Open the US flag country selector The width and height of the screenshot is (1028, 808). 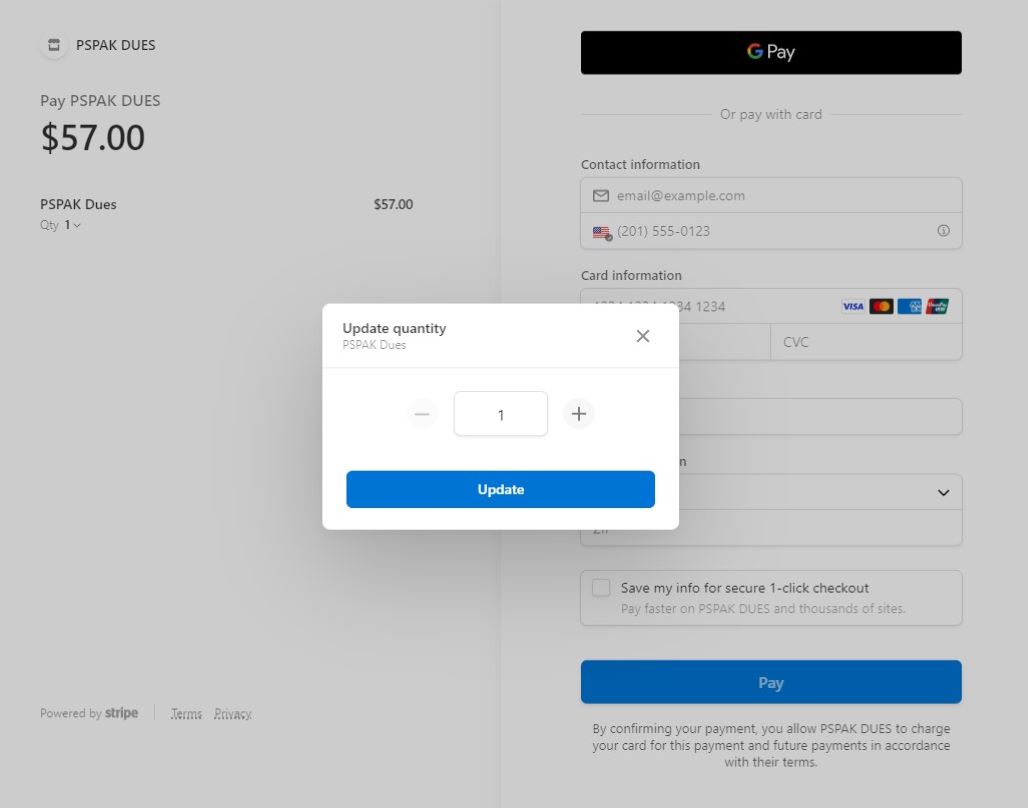tap(602, 232)
